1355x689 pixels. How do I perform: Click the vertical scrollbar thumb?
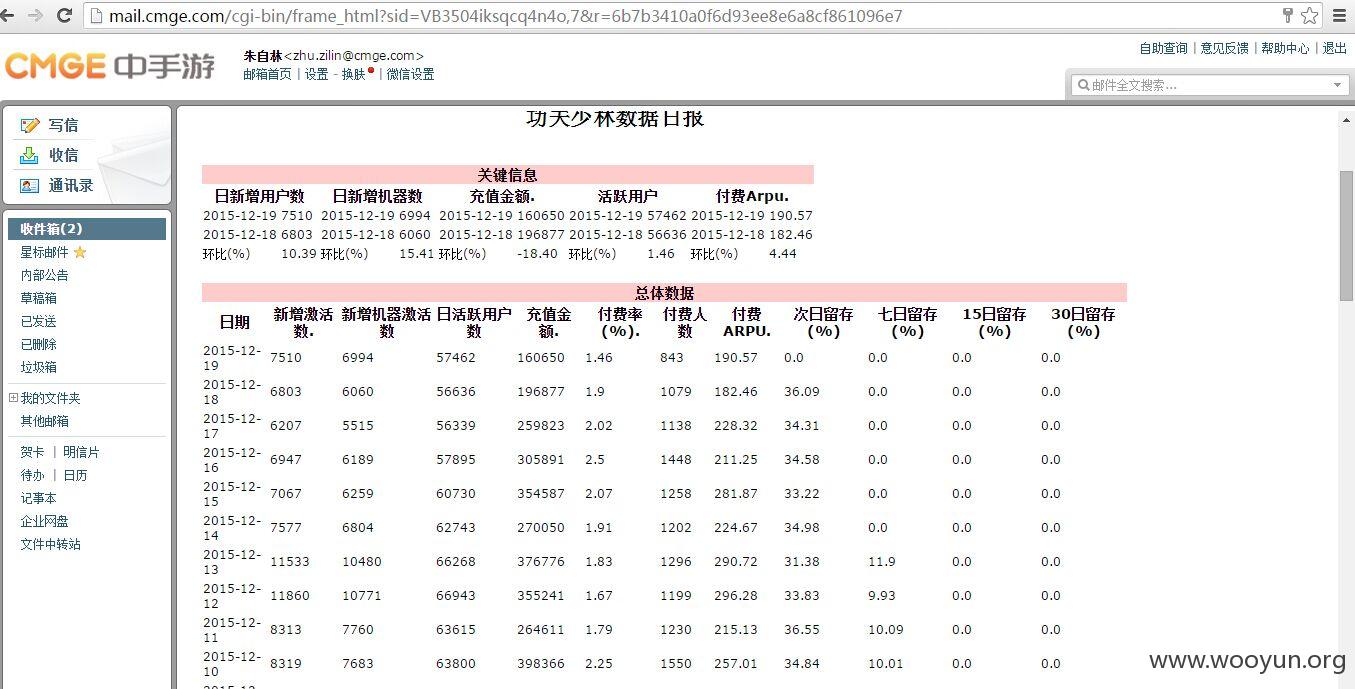[x=1346, y=235]
